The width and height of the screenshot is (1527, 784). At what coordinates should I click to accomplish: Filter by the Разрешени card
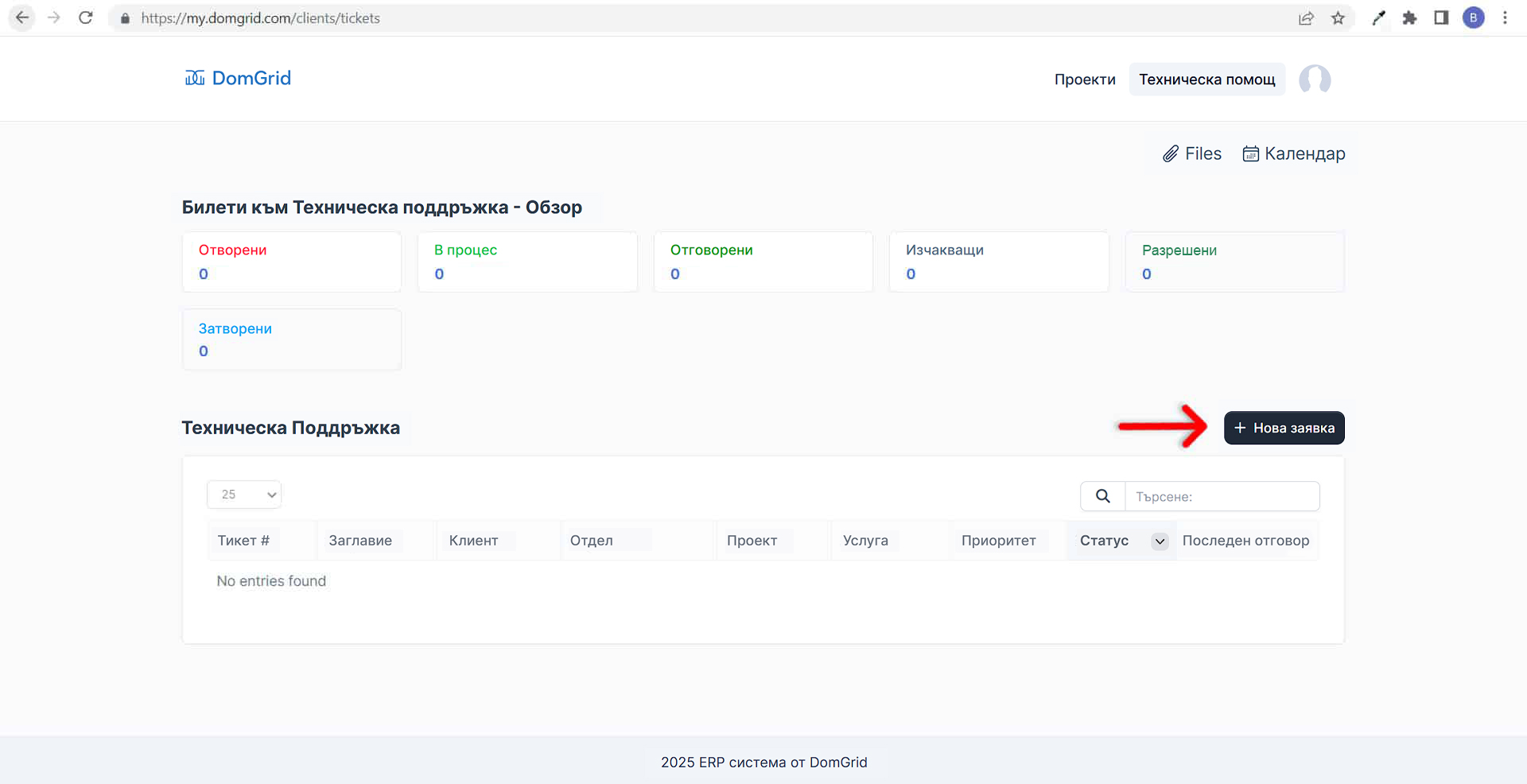point(1235,262)
